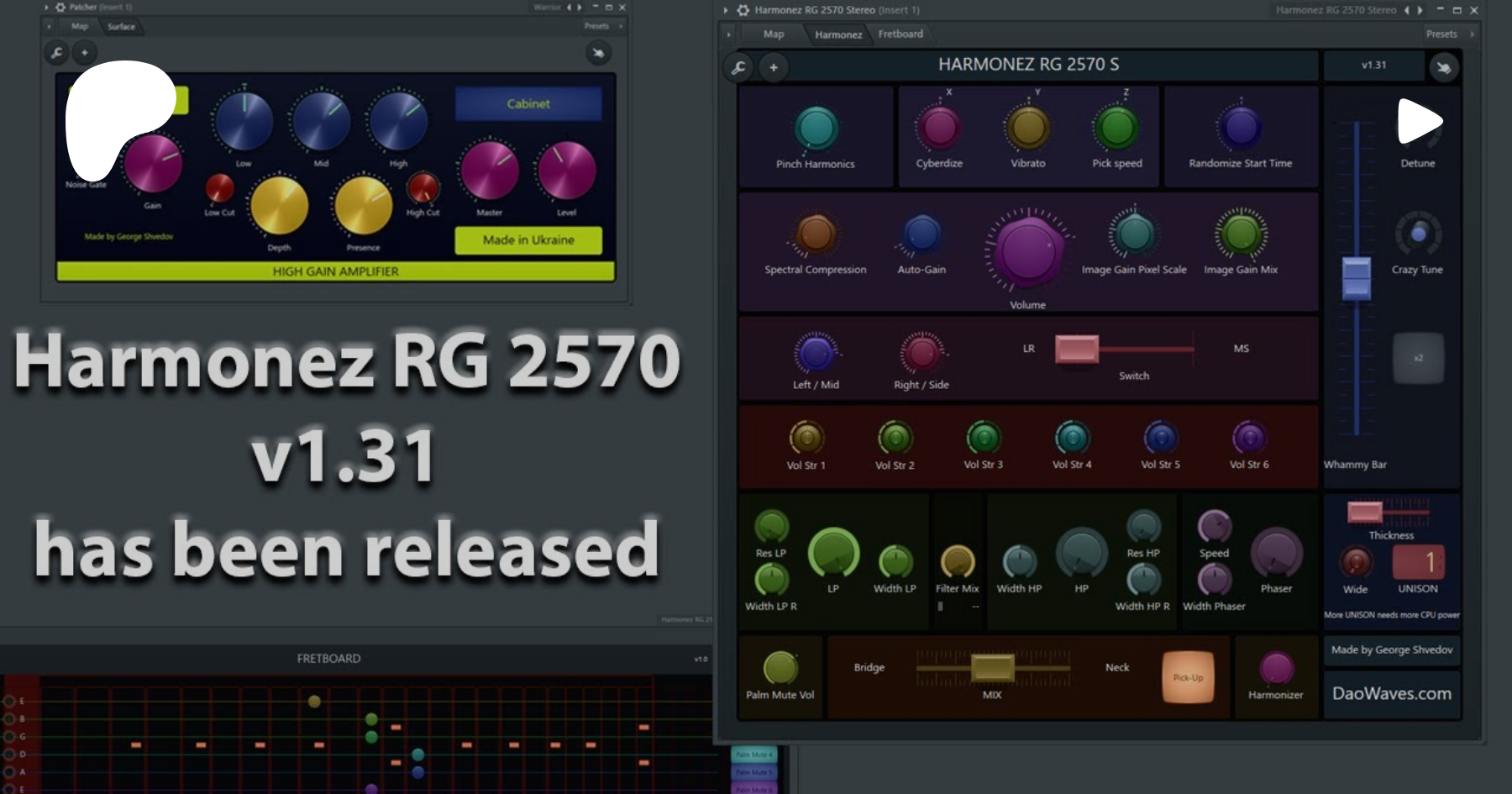Select next preset arrow in Harmonez title bar
This screenshot has width=1512, height=794.
pyautogui.click(x=1420, y=10)
